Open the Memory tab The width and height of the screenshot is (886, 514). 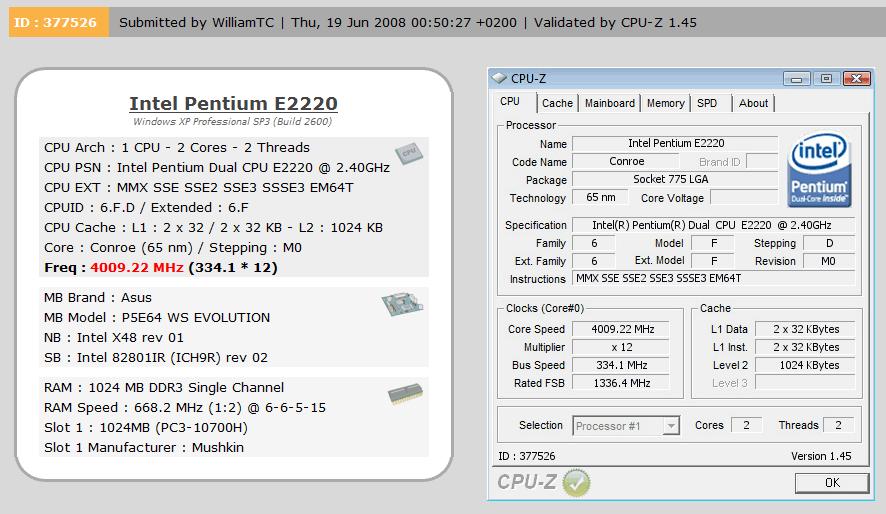(x=666, y=103)
